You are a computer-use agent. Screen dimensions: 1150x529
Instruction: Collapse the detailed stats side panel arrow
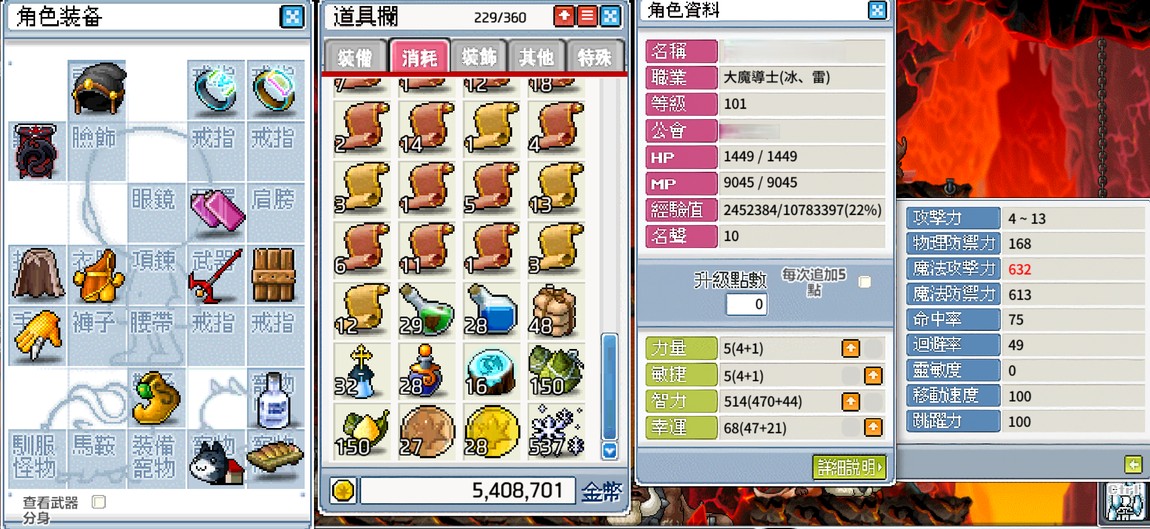pos(1134,464)
